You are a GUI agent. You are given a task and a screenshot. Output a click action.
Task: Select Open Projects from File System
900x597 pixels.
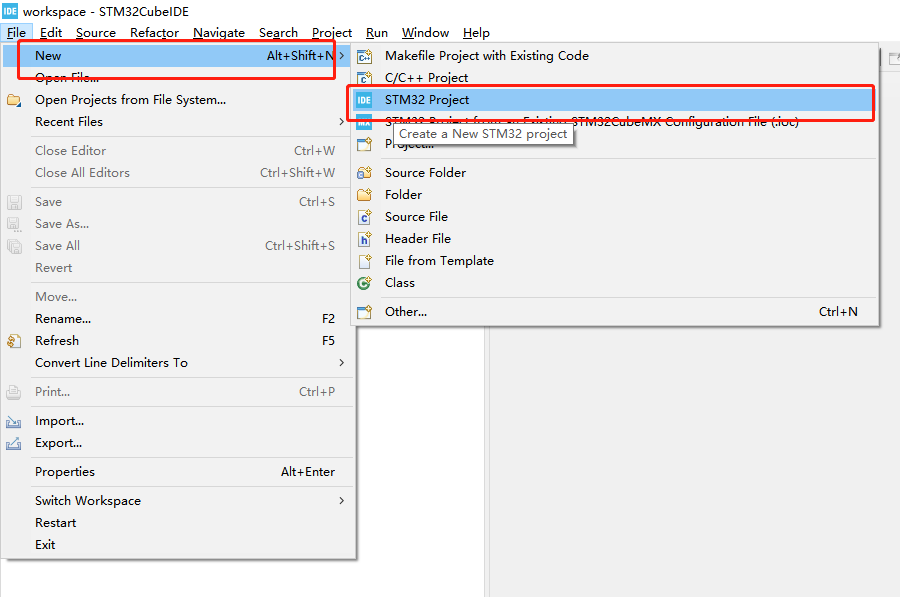pos(178,100)
